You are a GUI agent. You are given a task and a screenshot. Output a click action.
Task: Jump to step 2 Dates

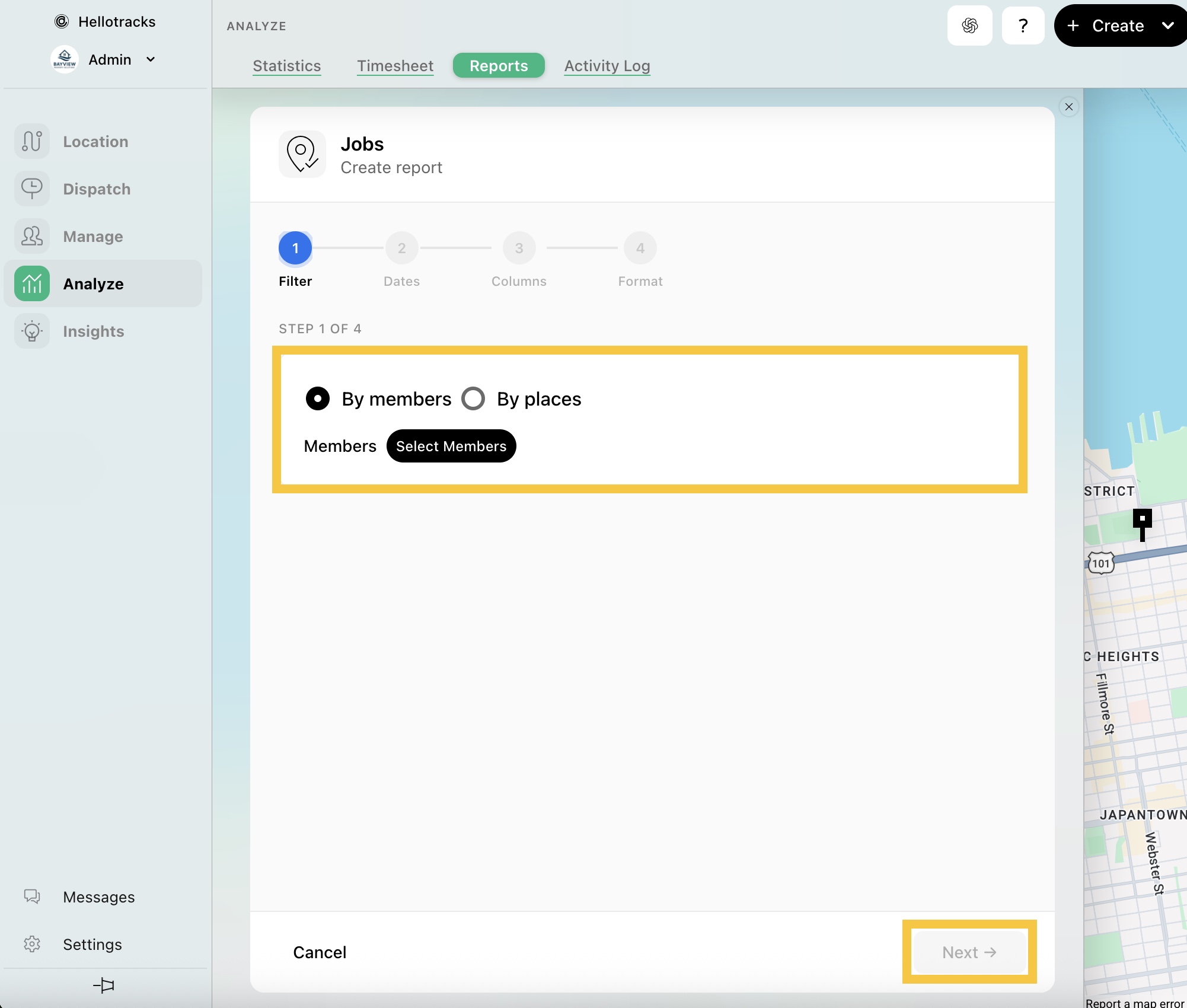coord(402,248)
